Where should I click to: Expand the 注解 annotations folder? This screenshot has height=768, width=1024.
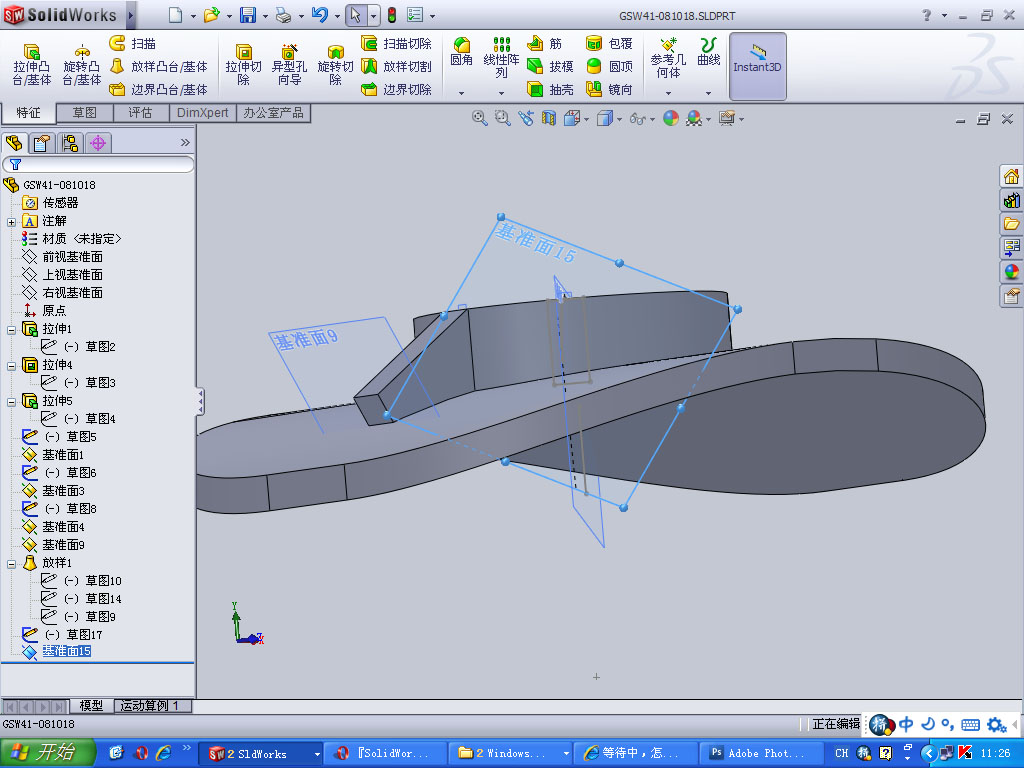tap(11, 222)
